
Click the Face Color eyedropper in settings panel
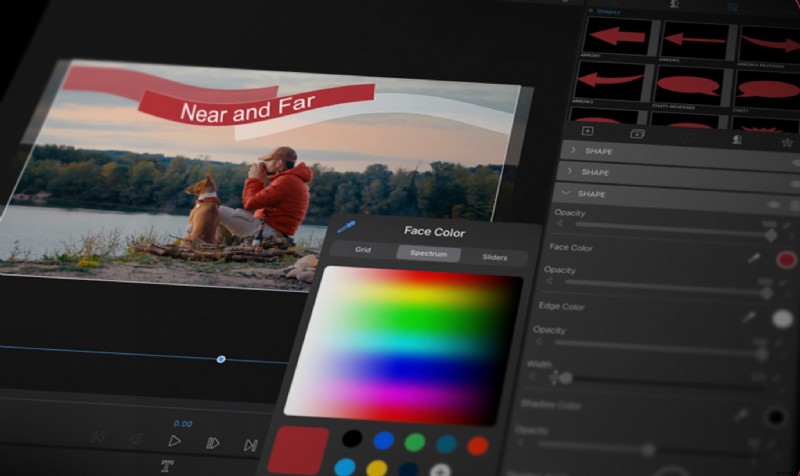[754, 258]
